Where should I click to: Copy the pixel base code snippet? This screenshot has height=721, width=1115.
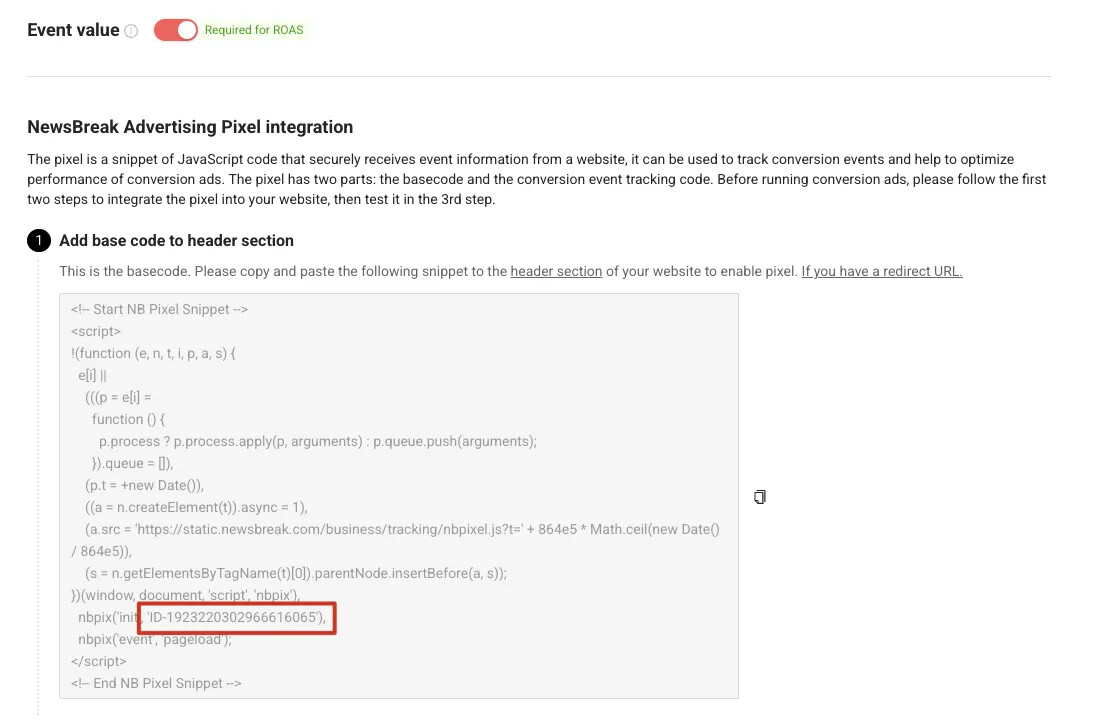pyautogui.click(x=760, y=497)
